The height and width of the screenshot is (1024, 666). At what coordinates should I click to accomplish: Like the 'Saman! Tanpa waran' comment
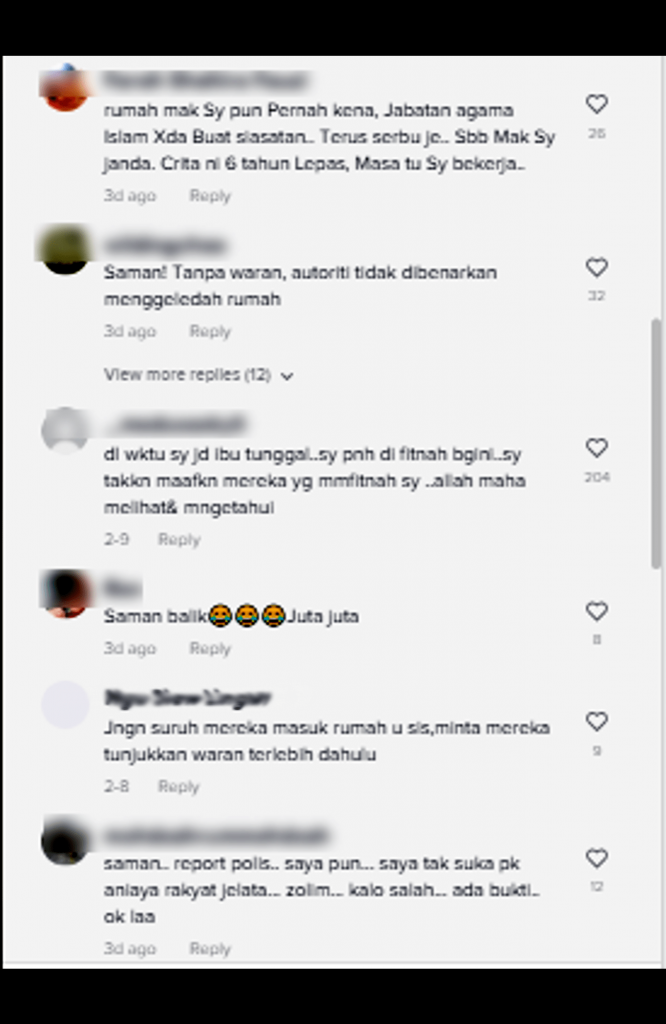click(x=597, y=267)
